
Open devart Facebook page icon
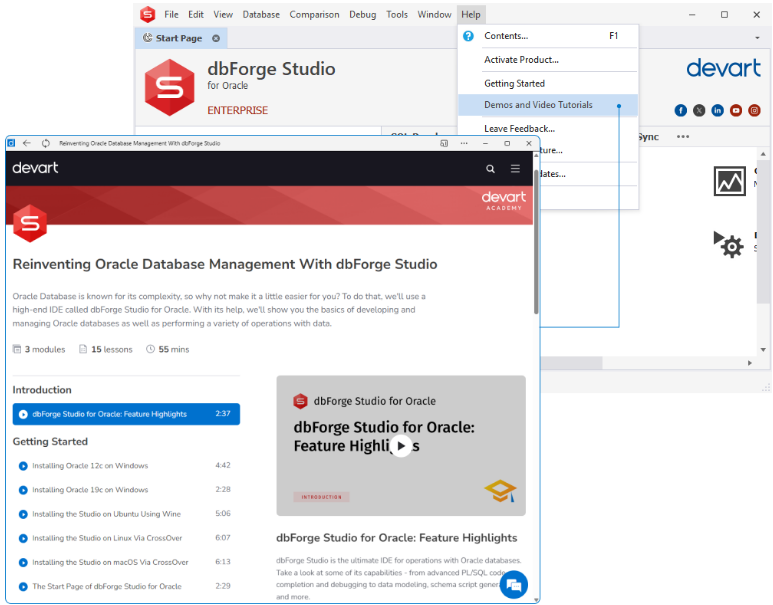[681, 110]
